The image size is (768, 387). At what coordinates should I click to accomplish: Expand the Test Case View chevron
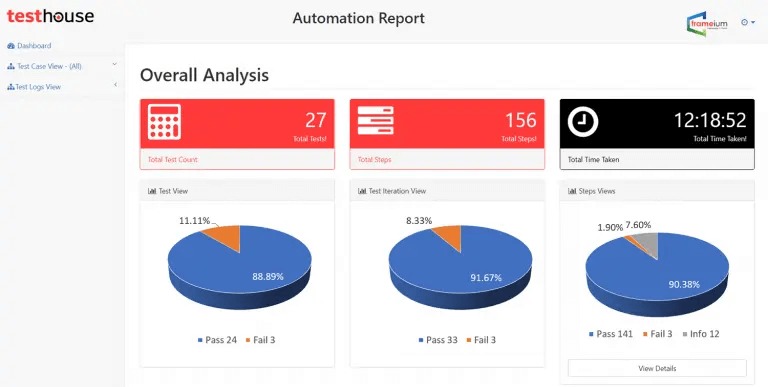click(x=115, y=64)
